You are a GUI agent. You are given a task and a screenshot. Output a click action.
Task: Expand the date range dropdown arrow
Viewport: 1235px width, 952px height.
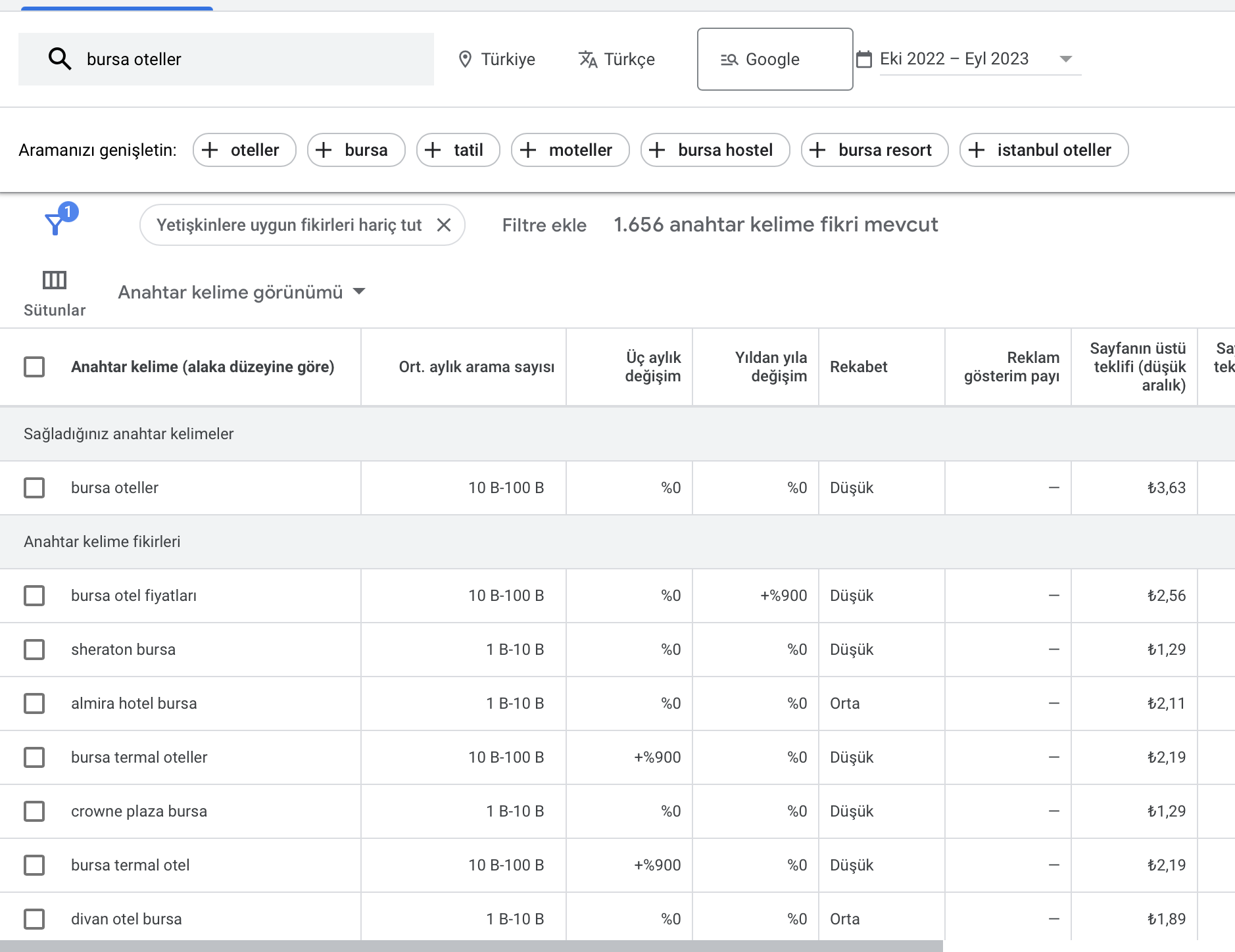point(1066,59)
